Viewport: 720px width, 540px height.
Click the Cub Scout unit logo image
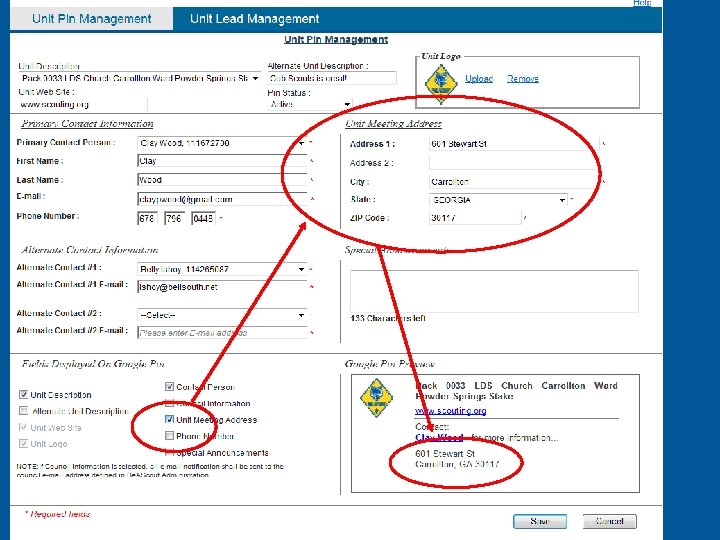coord(441,84)
